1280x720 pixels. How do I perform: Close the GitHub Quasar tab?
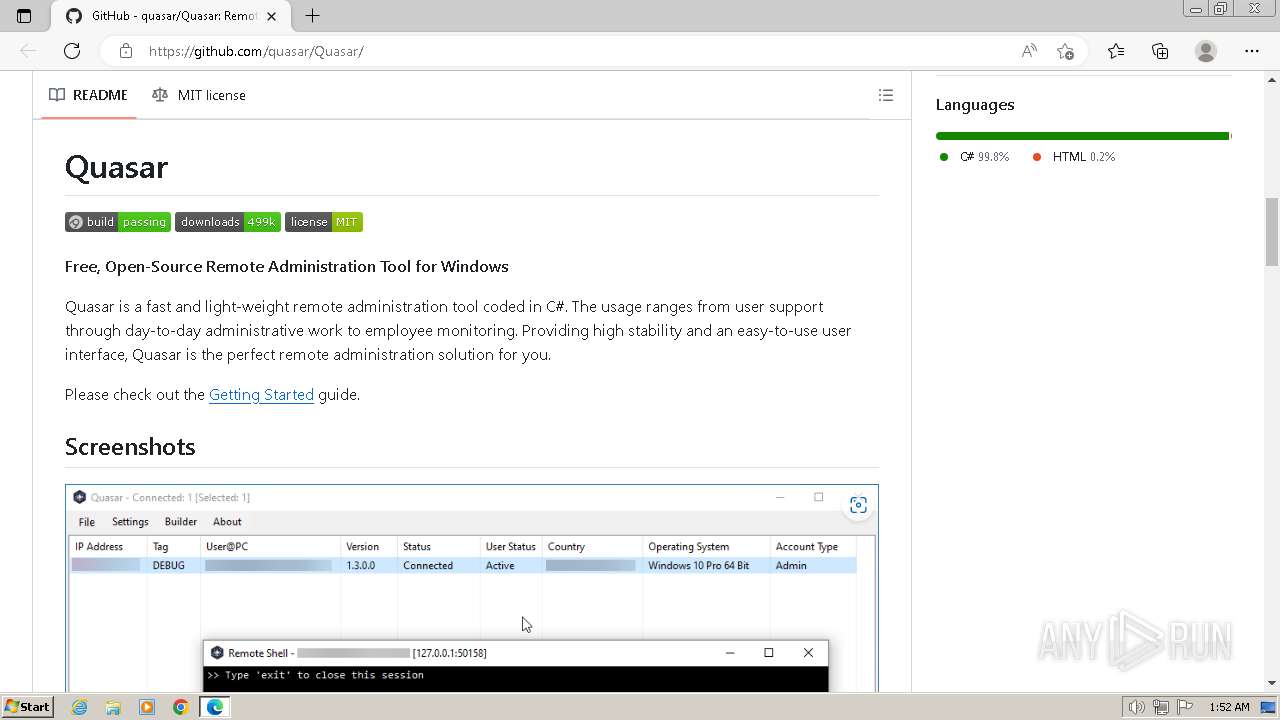(271, 16)
